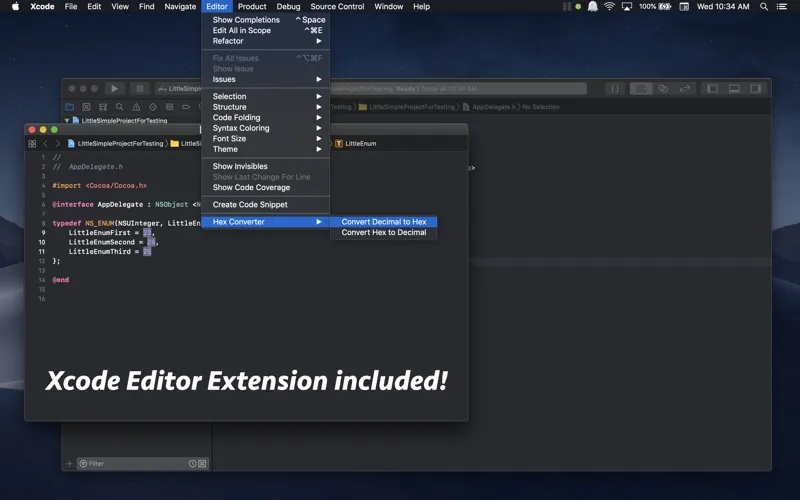Viewport: 800px width, 500px height.
Task: Open the Apple menu
Action: pyautogui.click(x=15, y=7)
